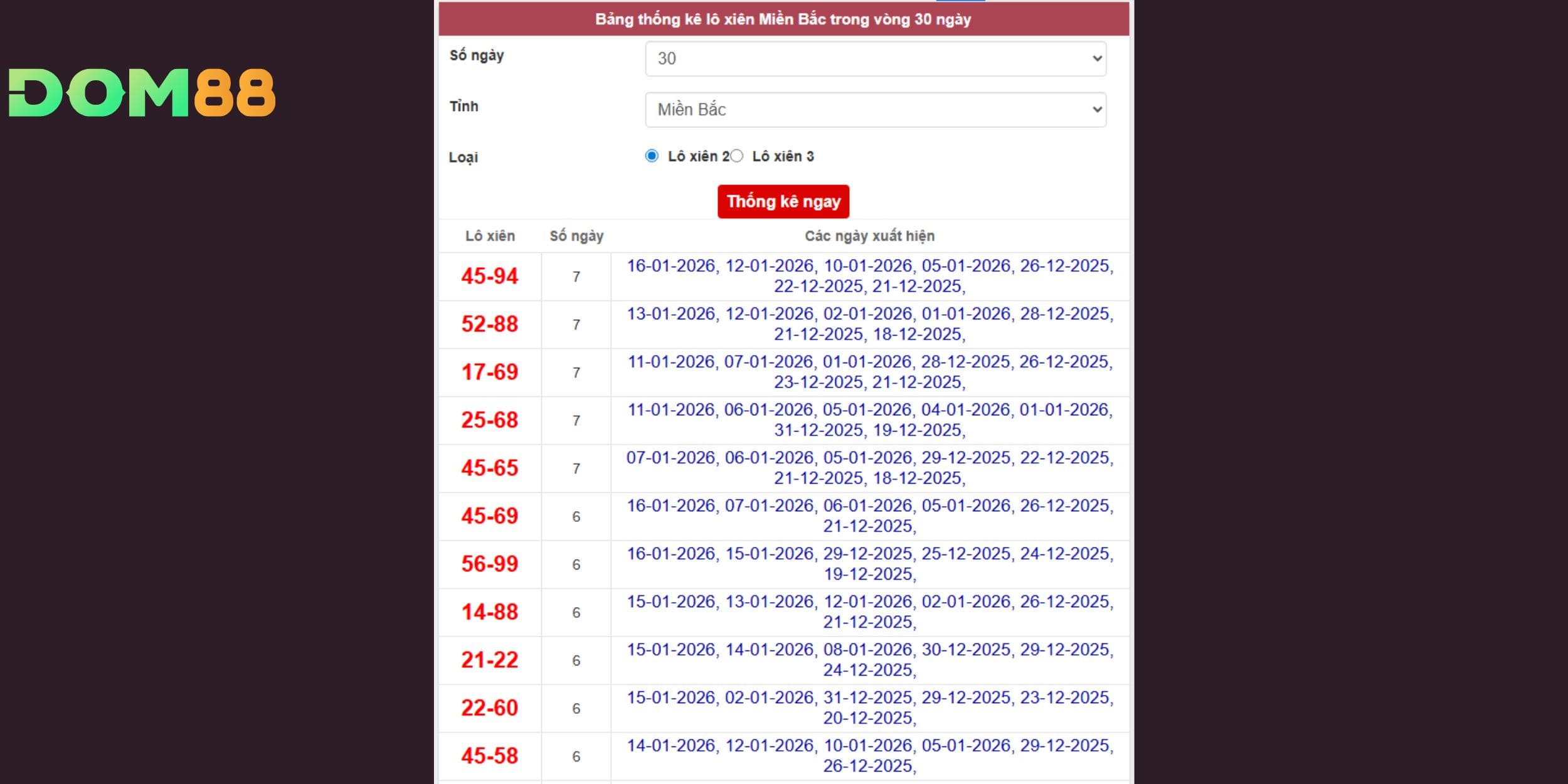Click the Số ngày column header
The height and width of the screenshot is (784, 1568).
click(x=576, y=236)
